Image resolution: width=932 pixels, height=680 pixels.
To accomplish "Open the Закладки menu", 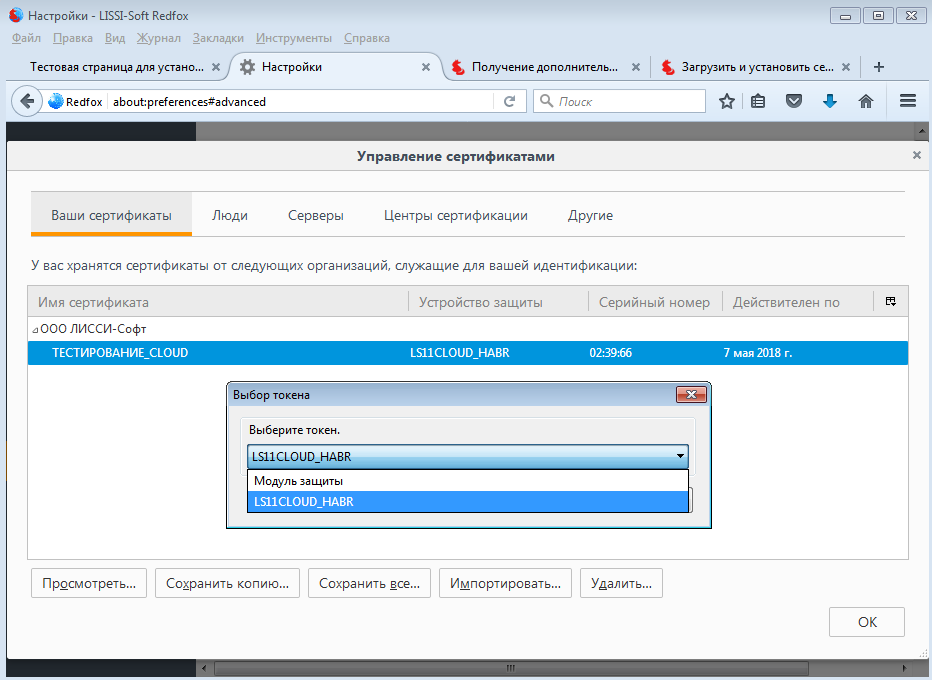I will click(218, 38).
